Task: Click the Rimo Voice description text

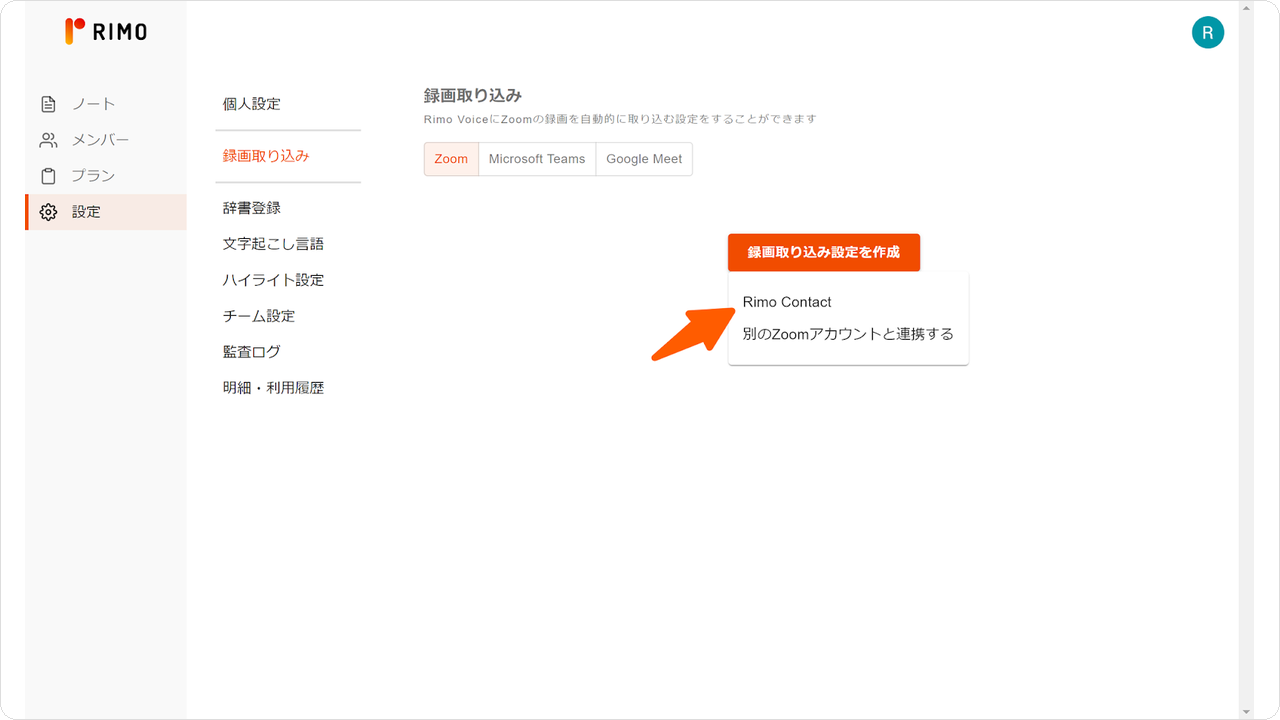Action: point(620,119)
